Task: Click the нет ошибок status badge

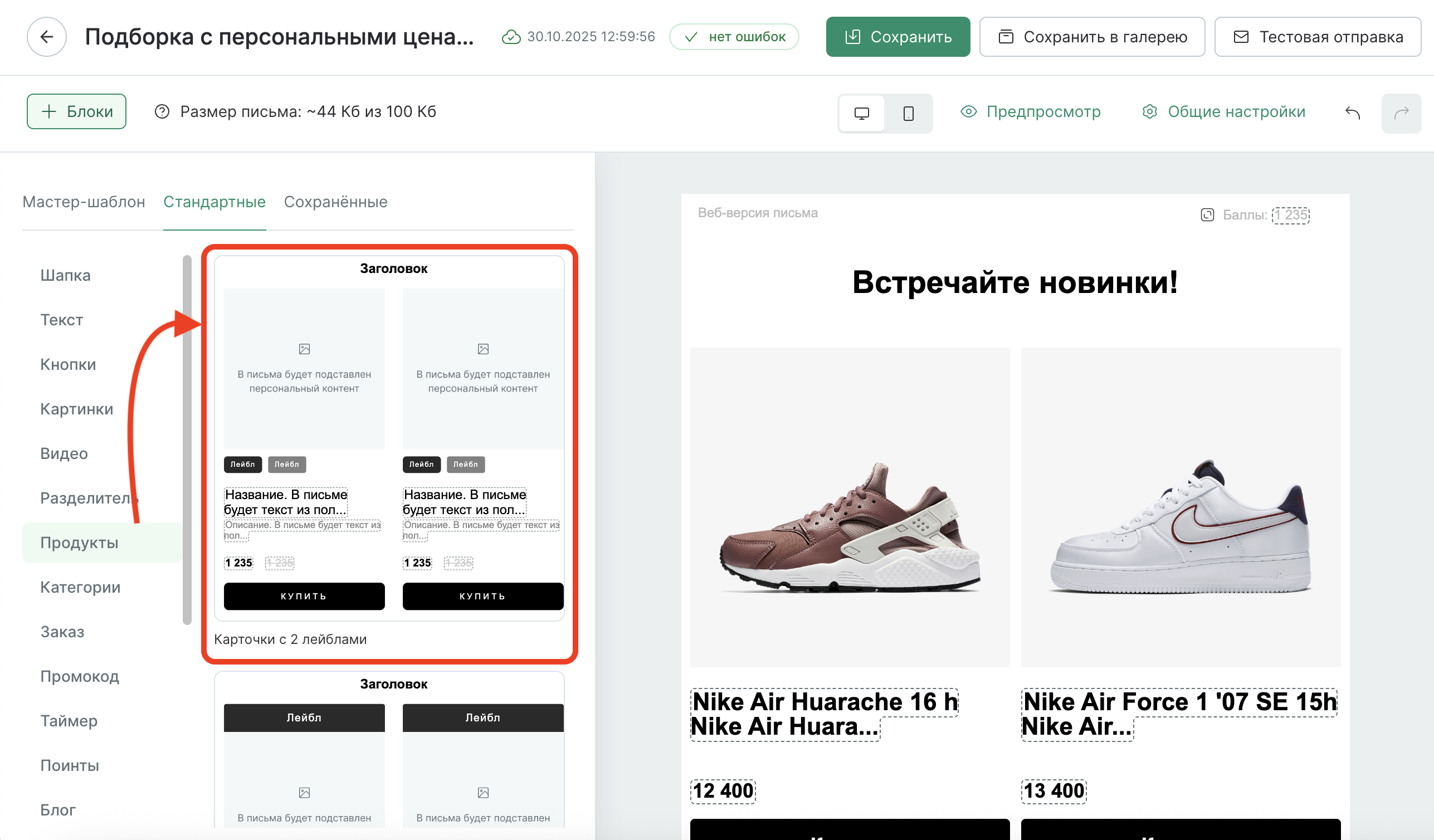Action: 734,36
